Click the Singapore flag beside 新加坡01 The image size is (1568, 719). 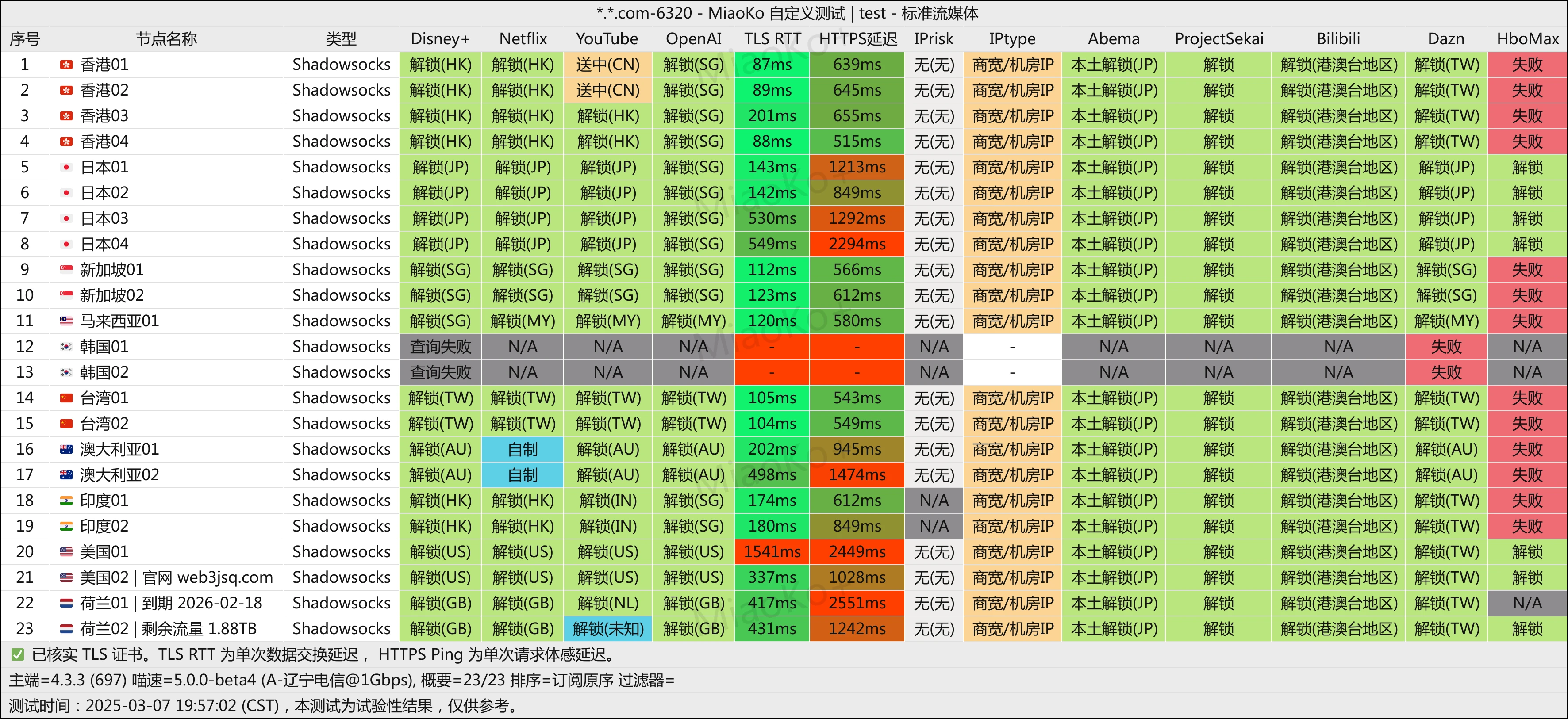[66, 269]
